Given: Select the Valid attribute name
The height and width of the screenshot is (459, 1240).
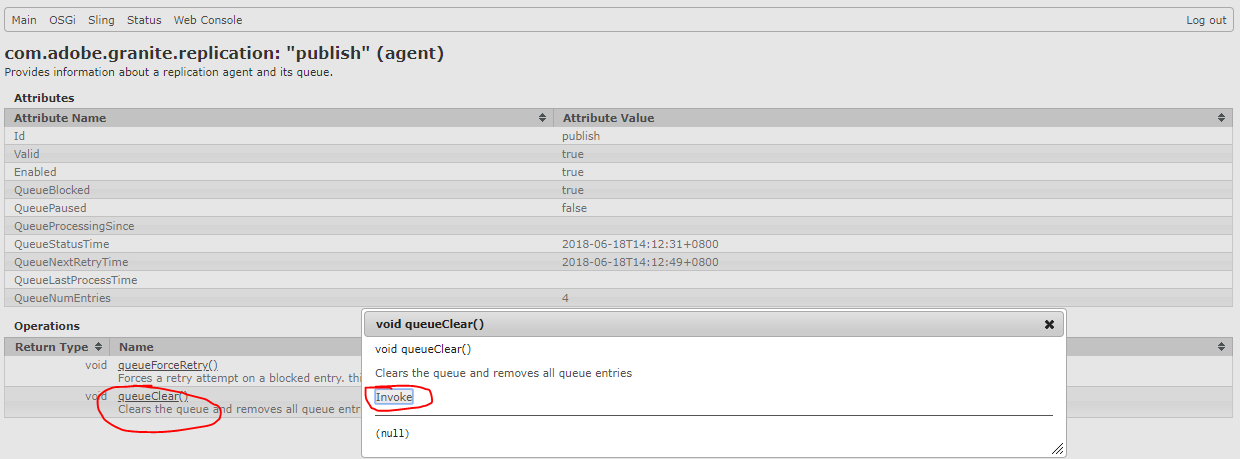Looking at the screenshot, I should pos(27,154).
